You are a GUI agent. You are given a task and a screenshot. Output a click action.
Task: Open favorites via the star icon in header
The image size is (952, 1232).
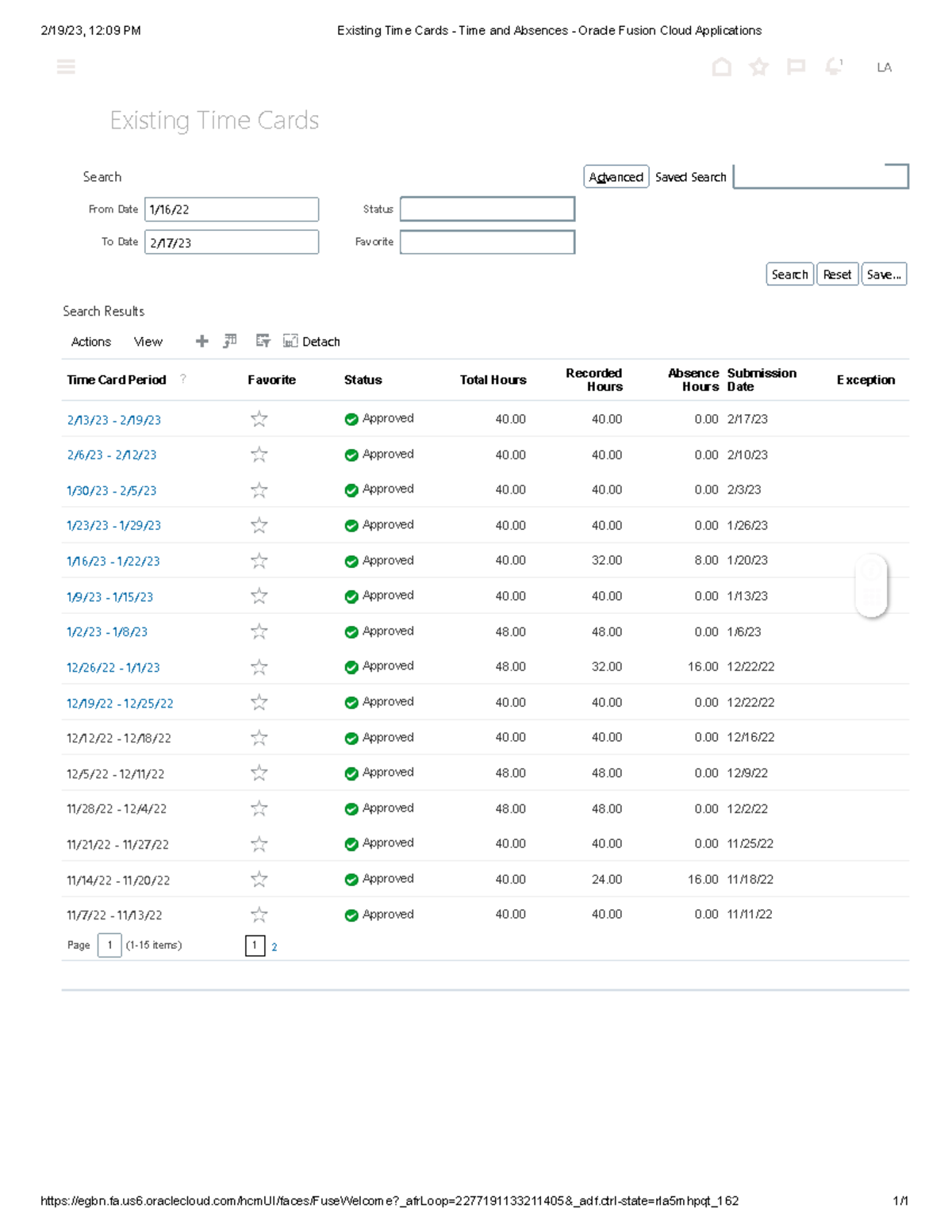(x=758, y=67)
